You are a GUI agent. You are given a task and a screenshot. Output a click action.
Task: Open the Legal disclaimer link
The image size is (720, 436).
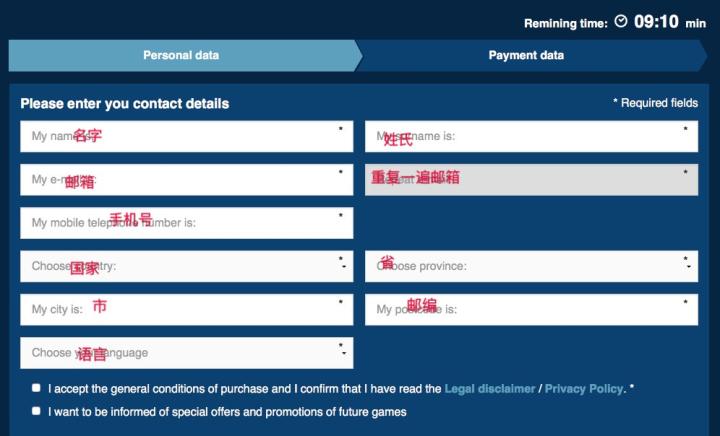point(489,389)
